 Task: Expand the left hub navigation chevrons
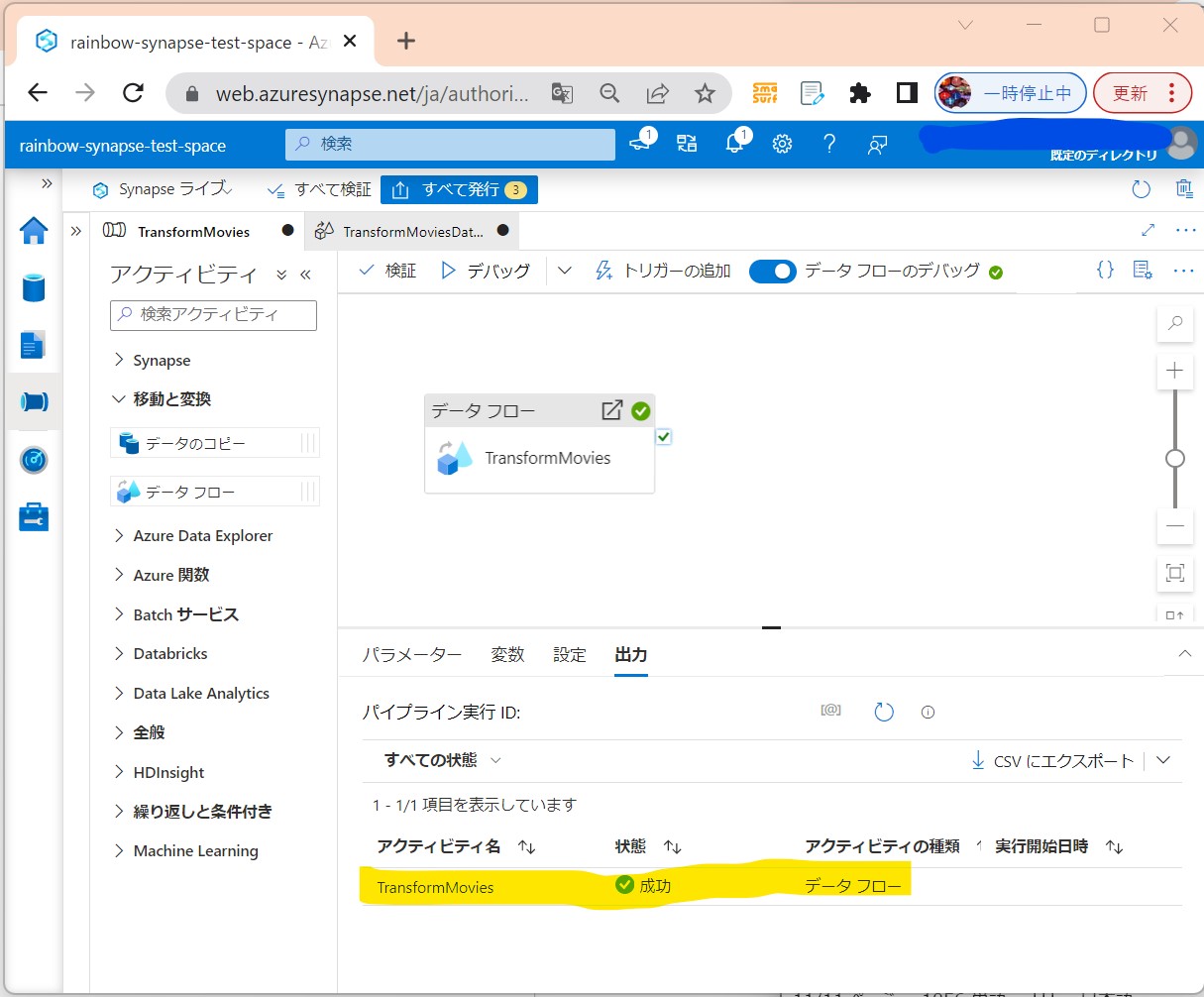[46, 183]
